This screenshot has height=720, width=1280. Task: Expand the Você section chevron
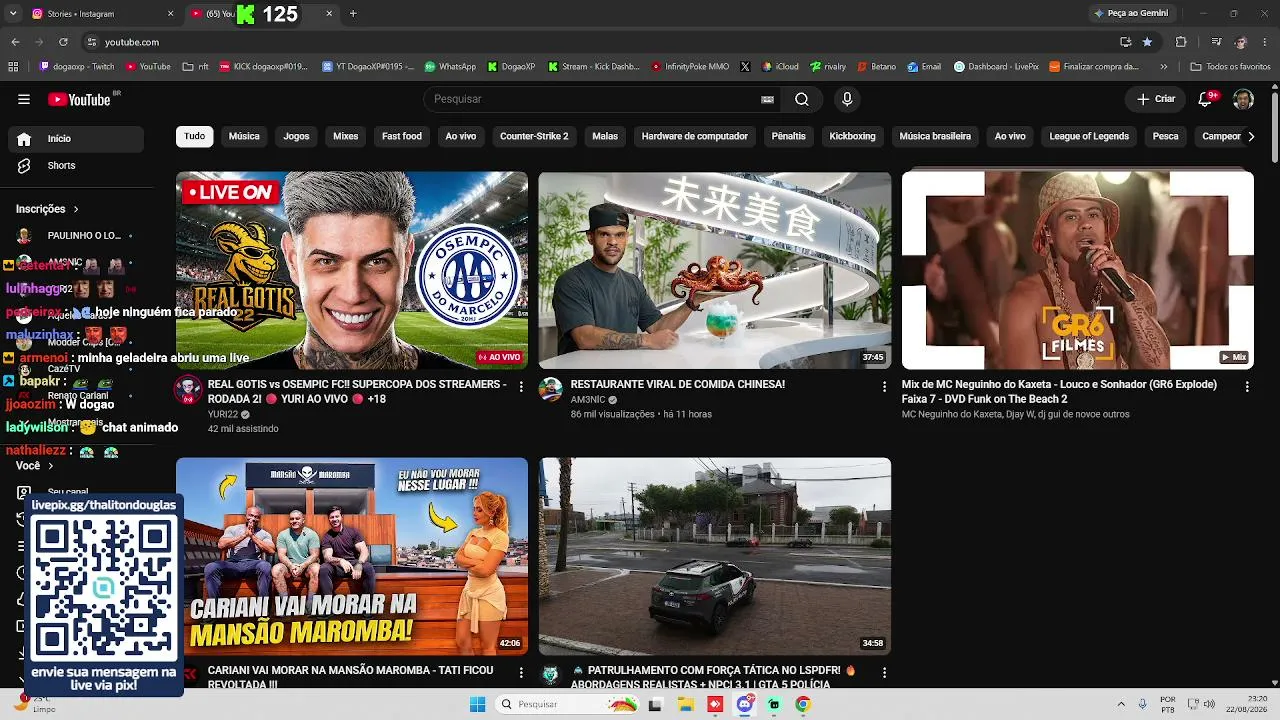point(51,466)
